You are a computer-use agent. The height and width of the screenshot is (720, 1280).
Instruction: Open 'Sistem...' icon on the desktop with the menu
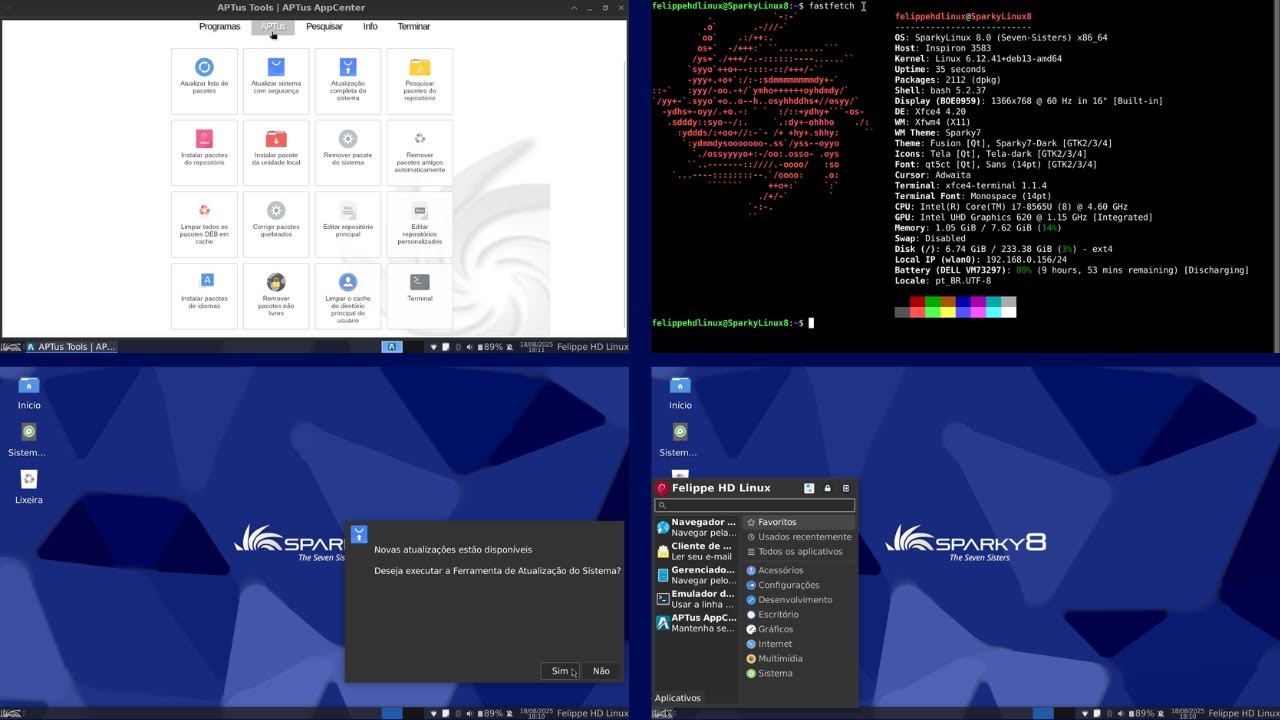tap(679, 439)
